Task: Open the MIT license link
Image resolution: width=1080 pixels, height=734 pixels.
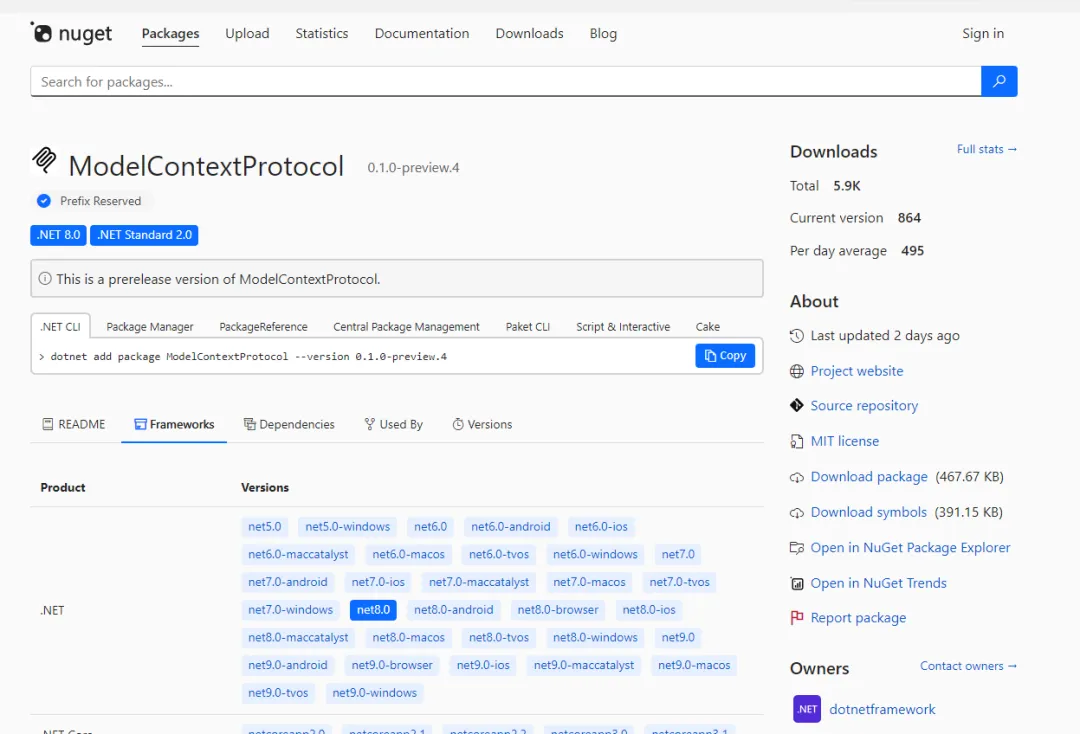Action: pyautogui.click(x=844, y=441)
